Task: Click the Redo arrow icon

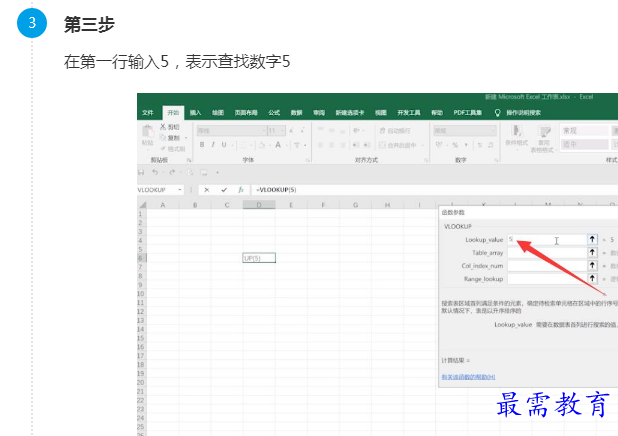Action: click(172, 172)
